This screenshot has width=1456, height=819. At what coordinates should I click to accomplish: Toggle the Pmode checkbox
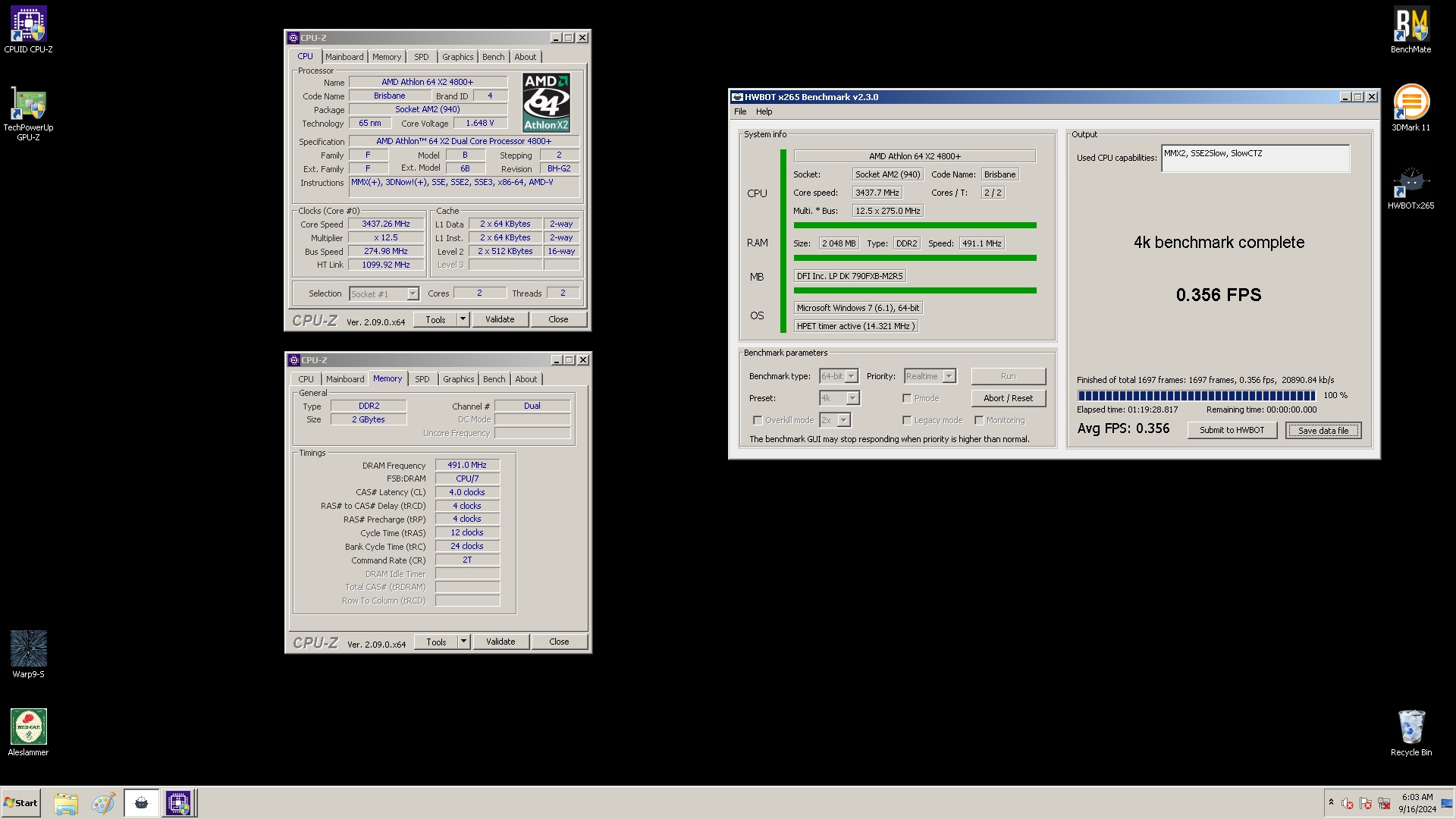point(907,398)
